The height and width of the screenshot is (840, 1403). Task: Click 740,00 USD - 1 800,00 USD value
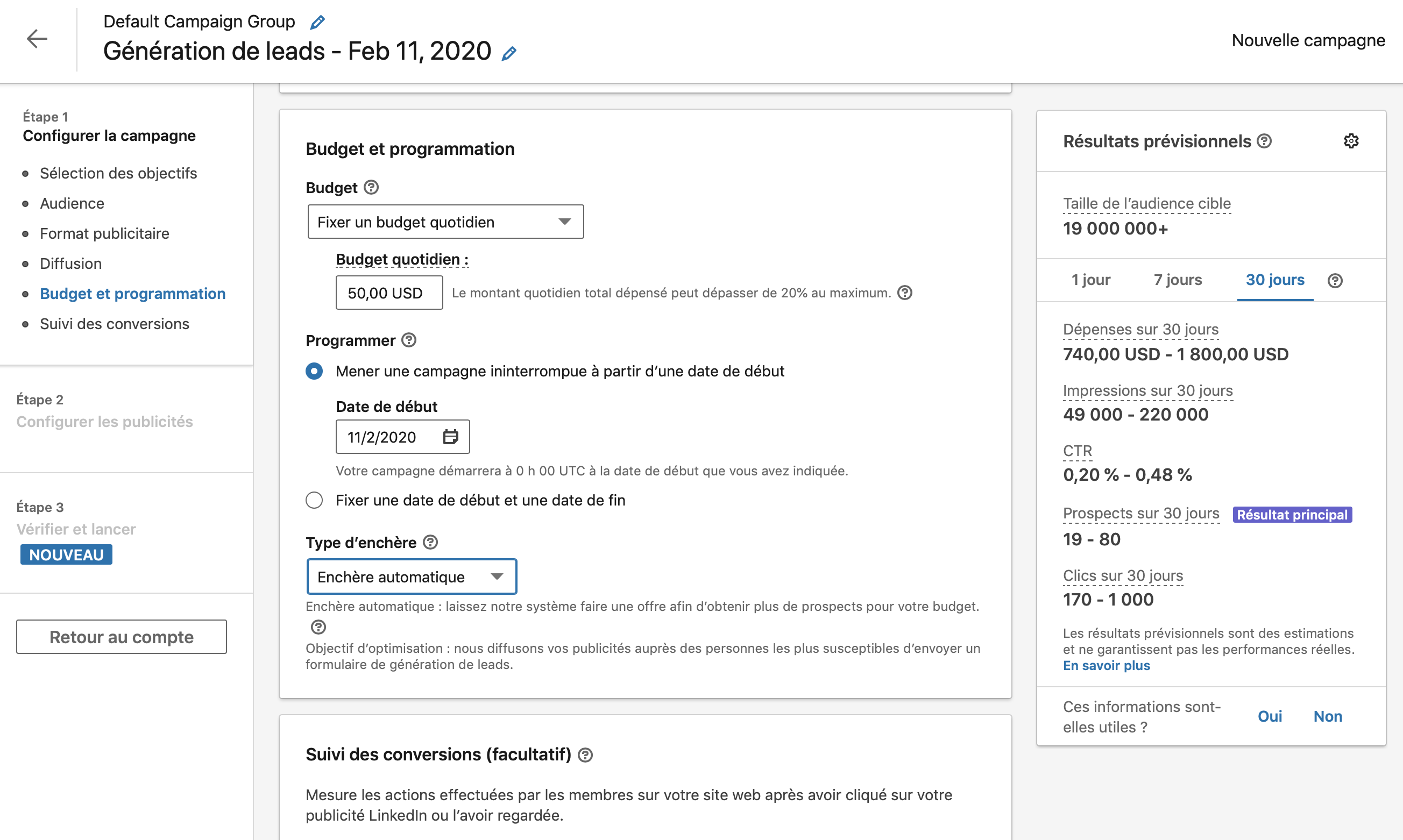pyautogui.click(x=1175, y=354)
